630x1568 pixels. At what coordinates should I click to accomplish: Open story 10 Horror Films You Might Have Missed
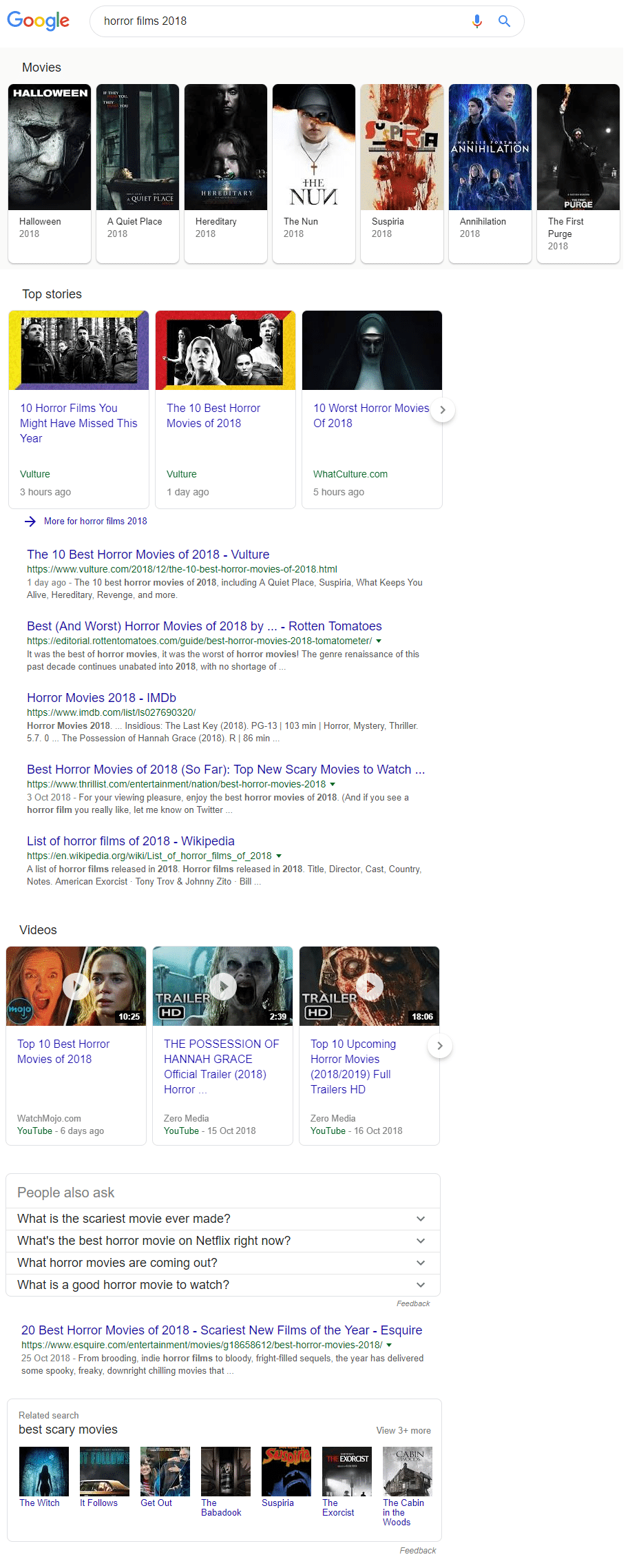(78, 409)
